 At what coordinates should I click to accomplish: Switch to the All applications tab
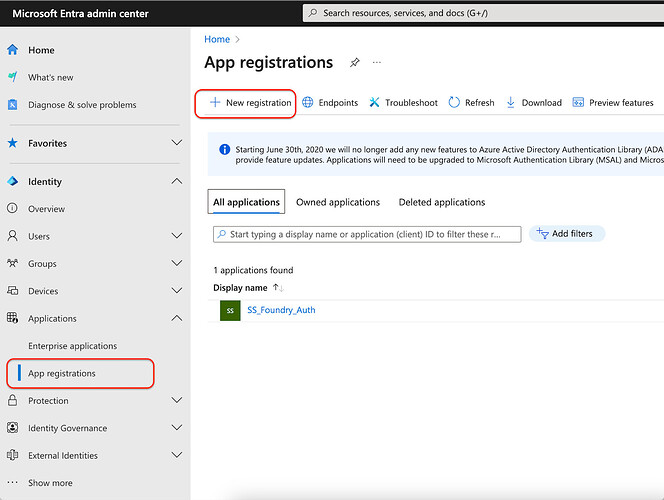[246, 202]
